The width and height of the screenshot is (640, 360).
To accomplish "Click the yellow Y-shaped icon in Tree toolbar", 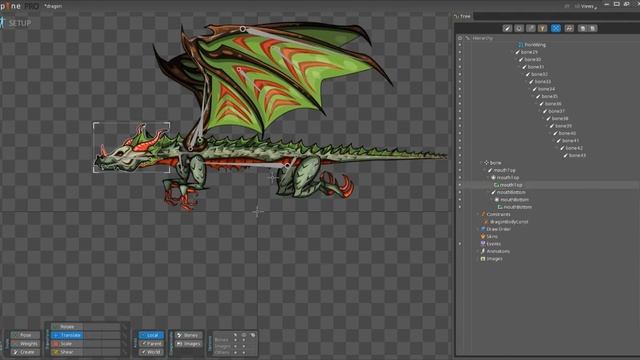I will coord(542,28).
